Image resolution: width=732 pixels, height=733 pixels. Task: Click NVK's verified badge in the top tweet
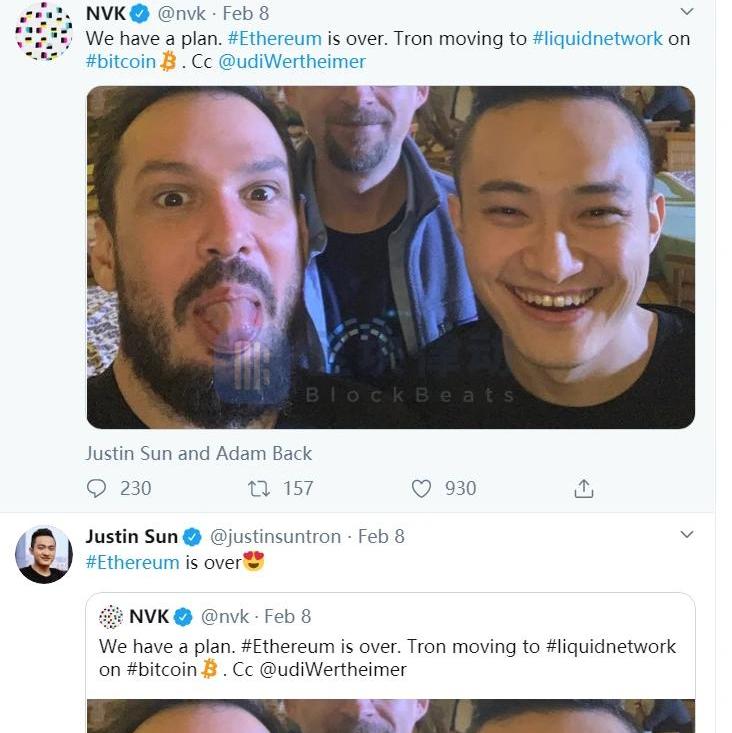click(x=141, y=14)
